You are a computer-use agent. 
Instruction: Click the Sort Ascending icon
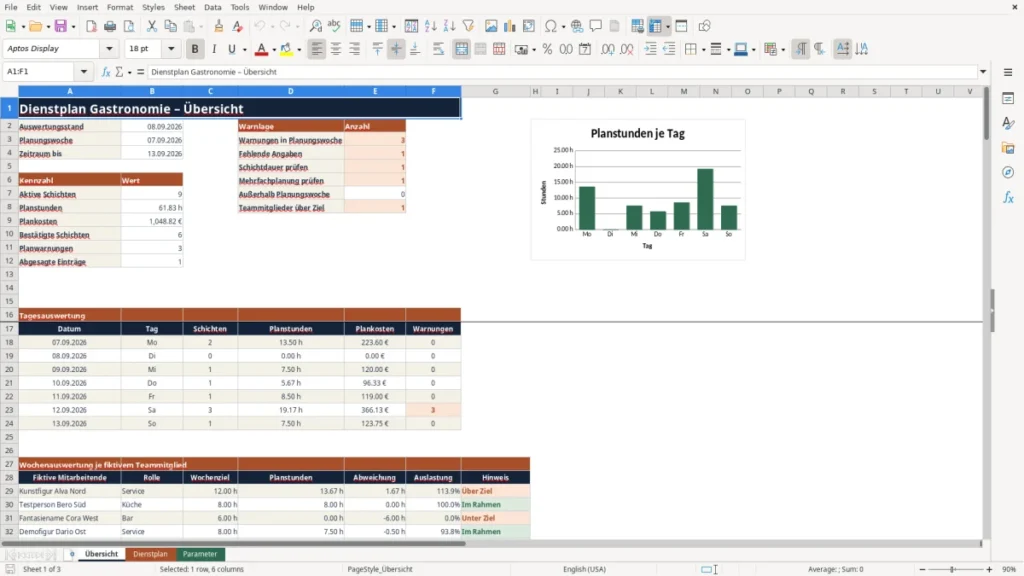tap(430, 26)
